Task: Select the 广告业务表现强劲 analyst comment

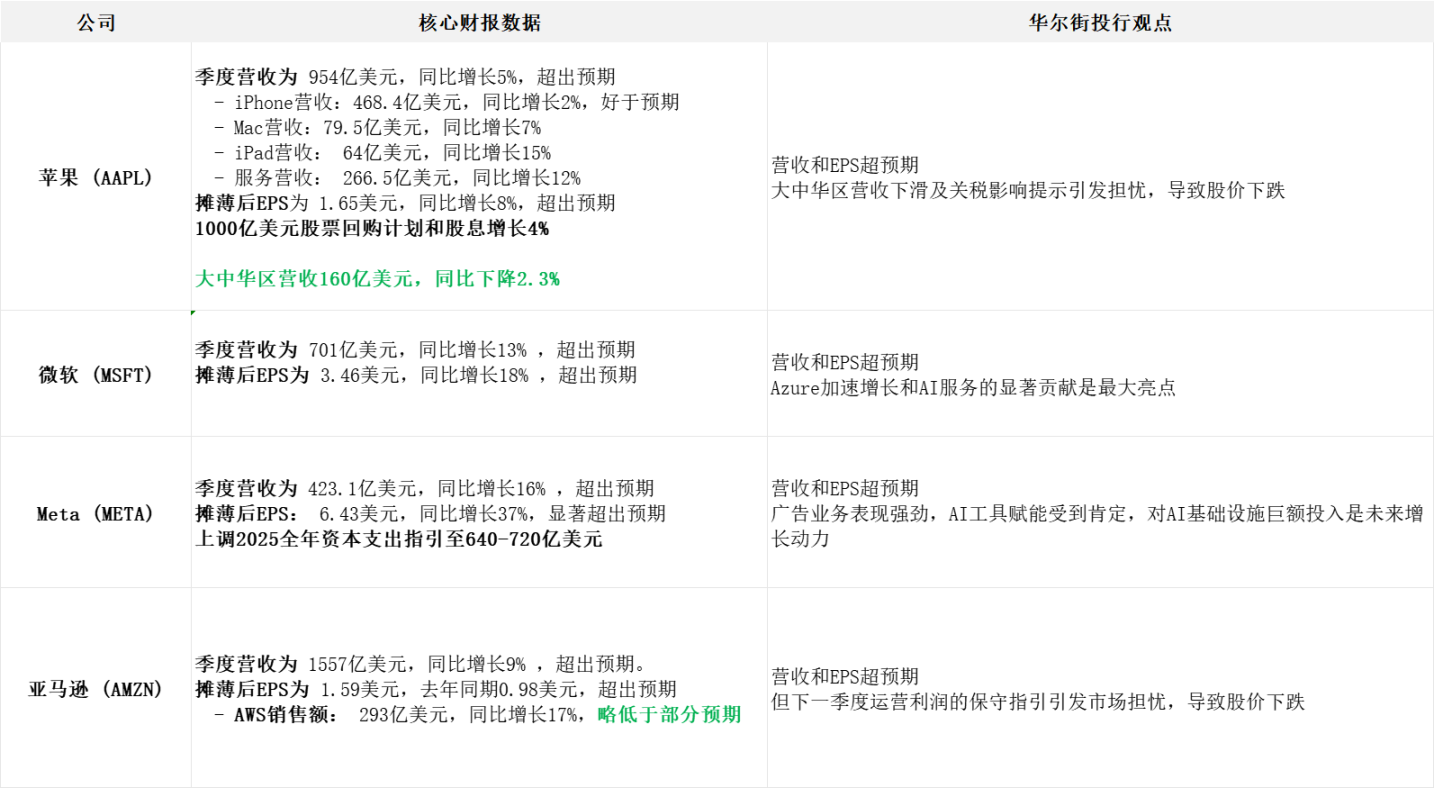Action: point(1097,526)
